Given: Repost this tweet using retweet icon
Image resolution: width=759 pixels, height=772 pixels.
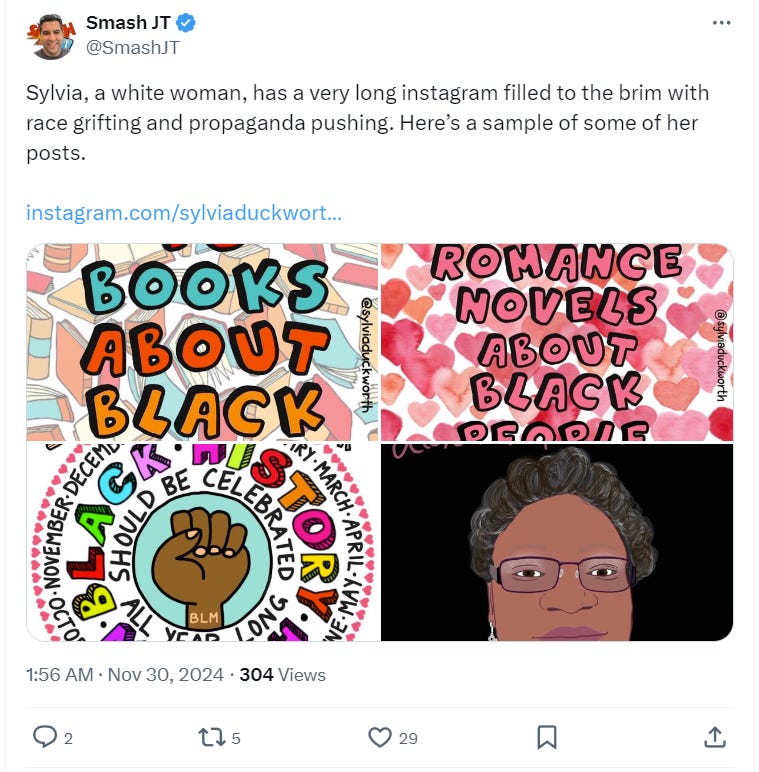Looking at the screenshot, I should point(211,738).
